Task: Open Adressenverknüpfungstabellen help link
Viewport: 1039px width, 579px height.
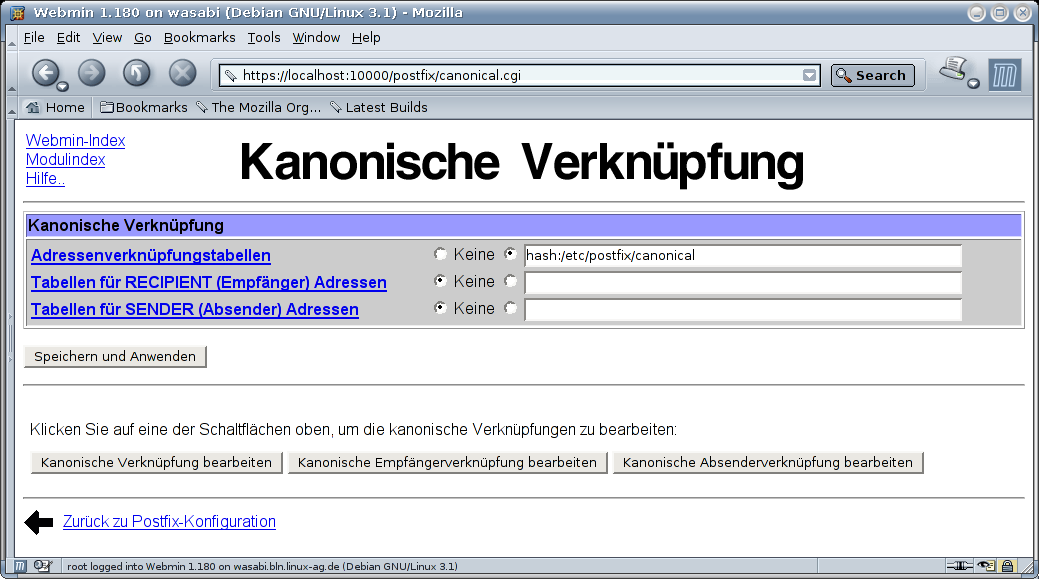Action: (x=150, y=256)
